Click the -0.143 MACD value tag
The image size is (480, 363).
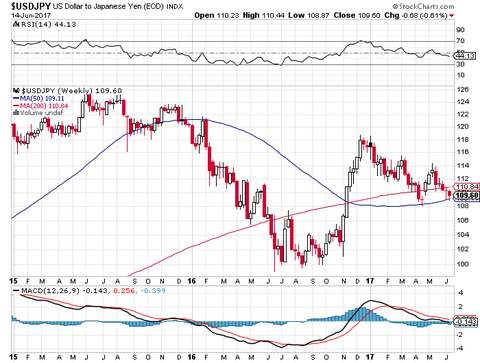(466, 322)
